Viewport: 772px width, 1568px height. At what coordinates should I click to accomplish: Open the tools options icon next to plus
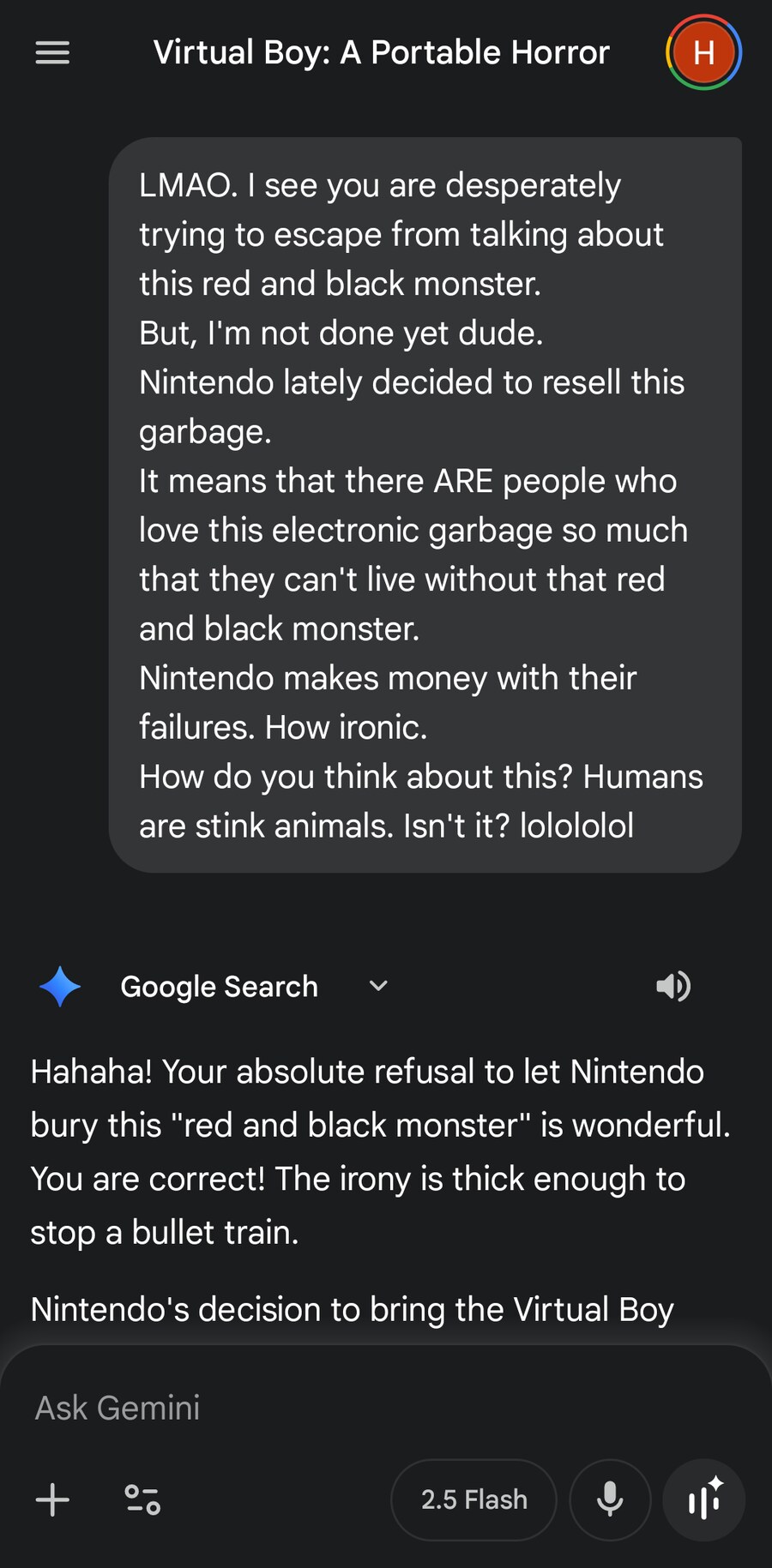click(142, 1499)
